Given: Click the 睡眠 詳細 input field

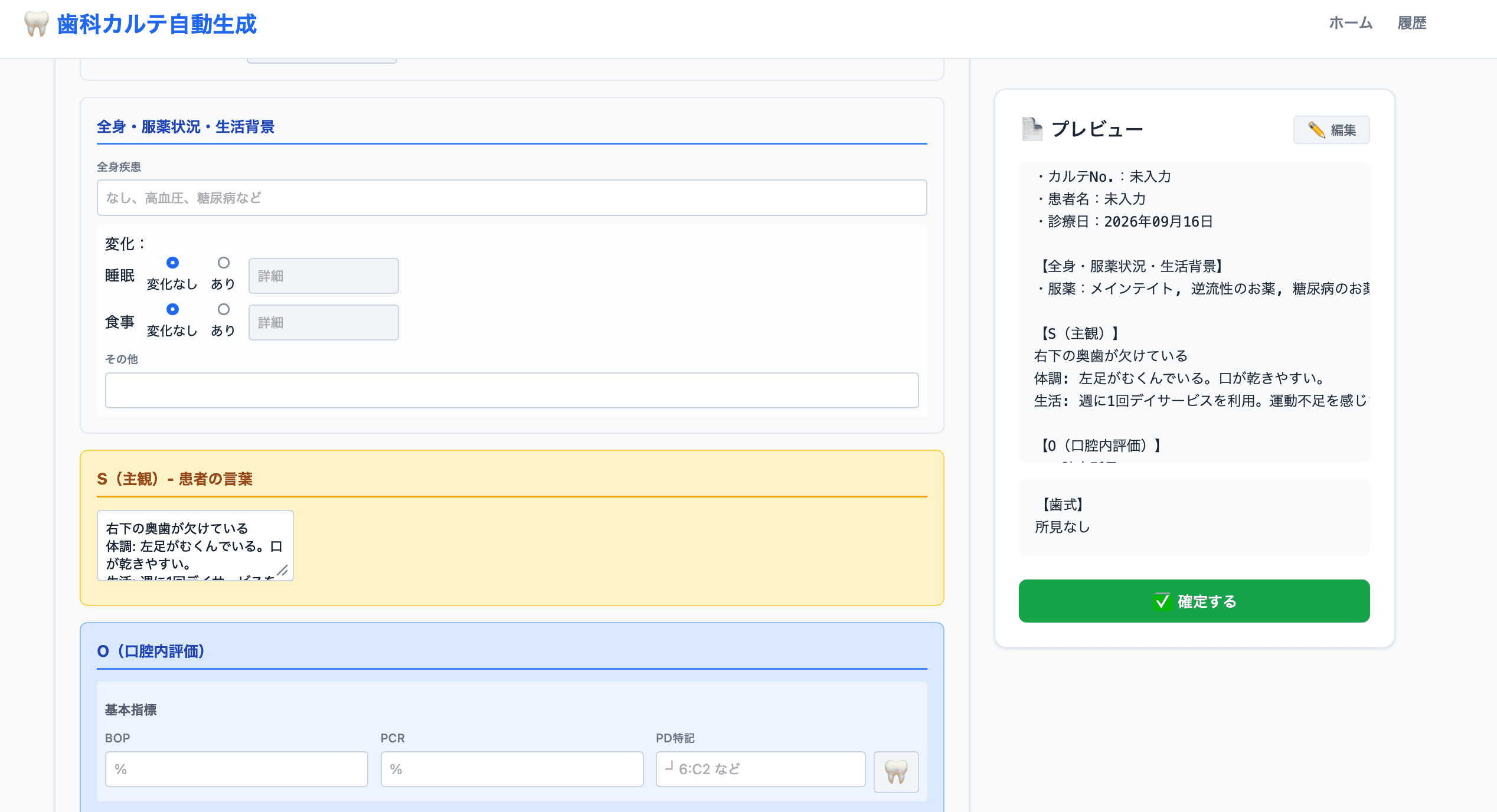Looking at the screenshot, I should pos(323,276).
